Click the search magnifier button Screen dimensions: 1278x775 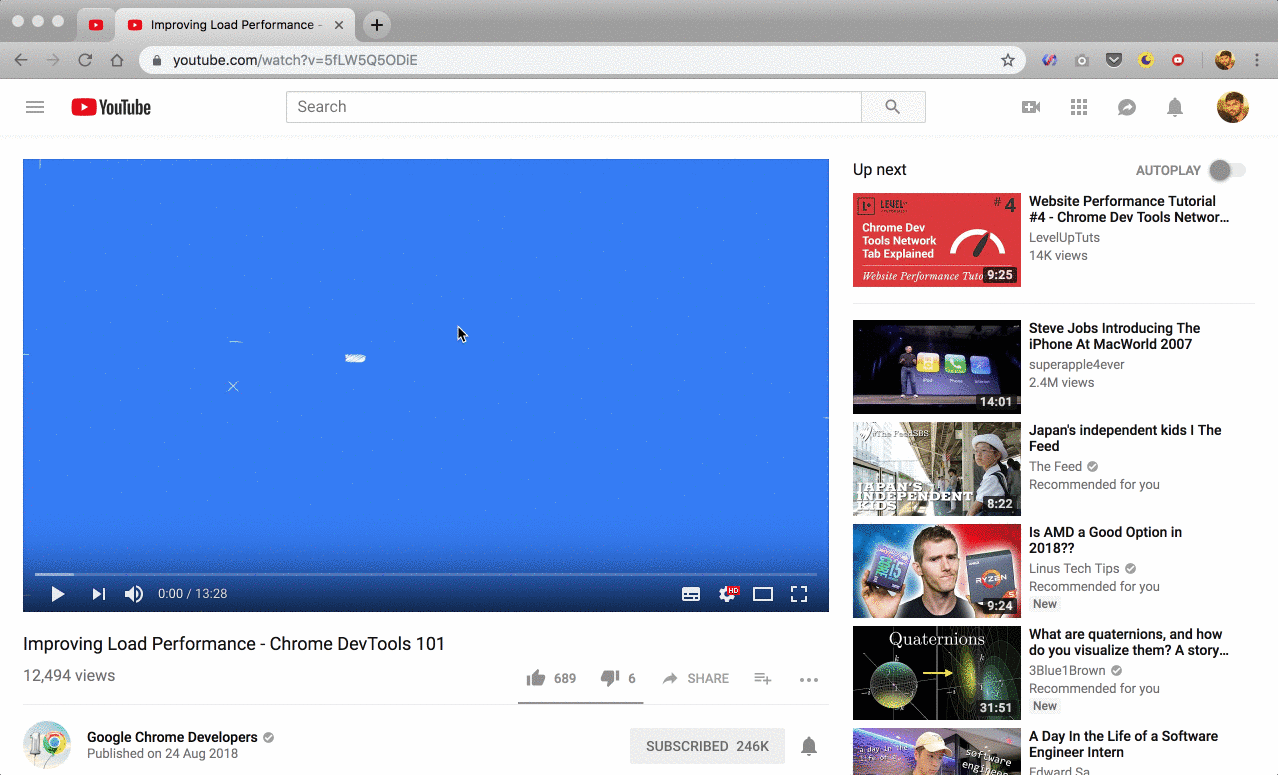(x=893, y=107)
